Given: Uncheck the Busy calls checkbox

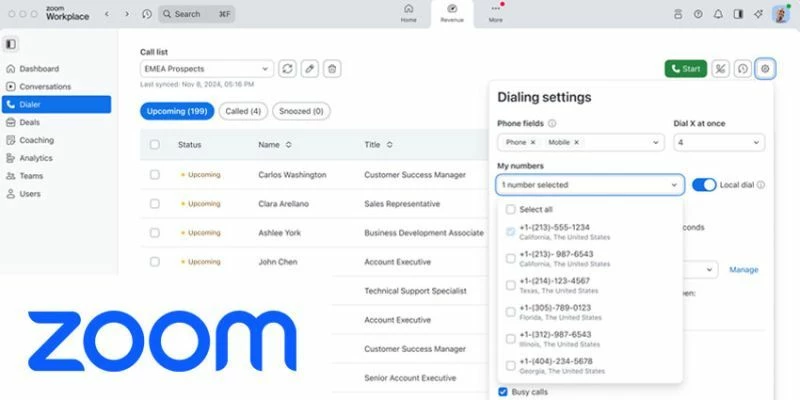Looking at the screenshot, I should pyautogui.click(x=503, y=392).
